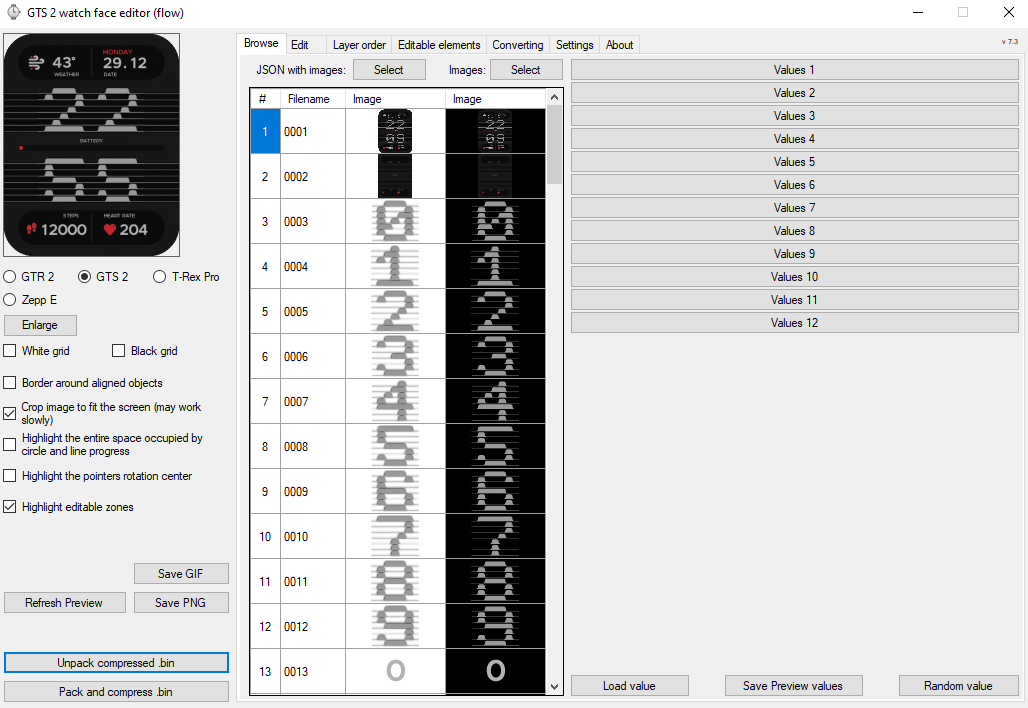Select digit 1 thumbnail in row 0004
The image size is (1028, 708).
coord(395,266)
